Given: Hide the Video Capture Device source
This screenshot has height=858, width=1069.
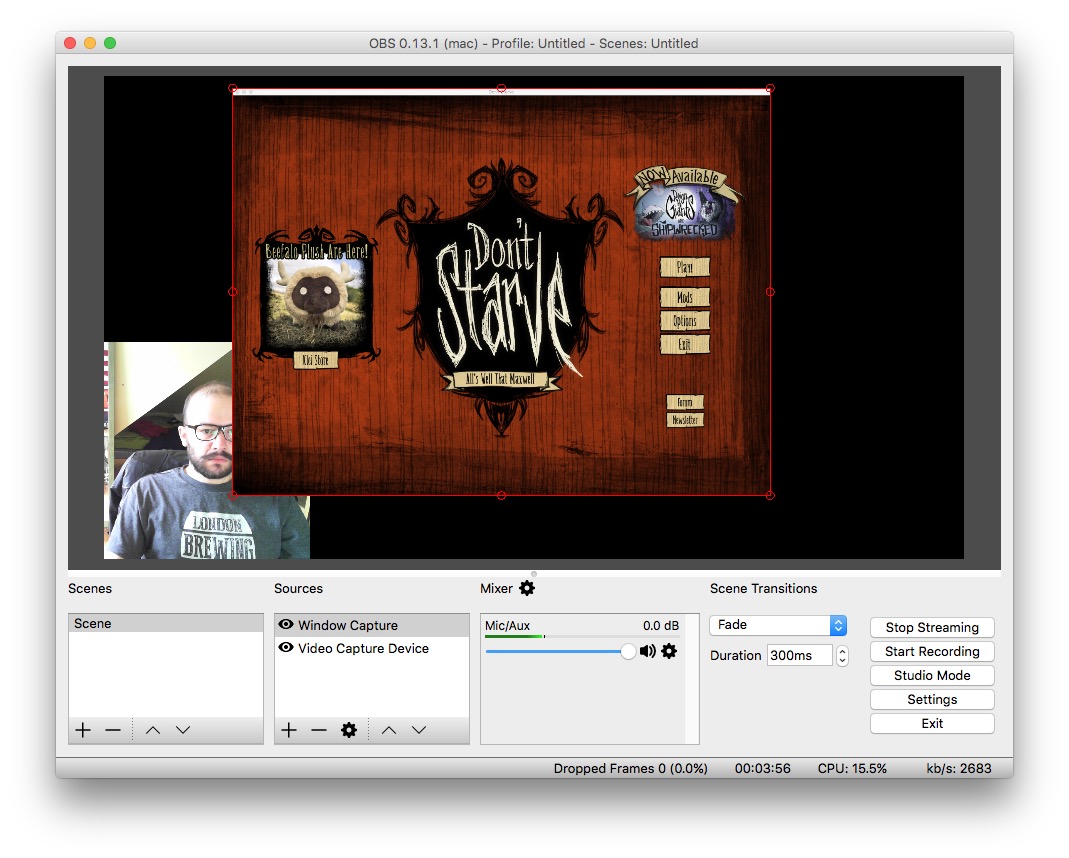Looking at the screenshot, I should point(286,647).
